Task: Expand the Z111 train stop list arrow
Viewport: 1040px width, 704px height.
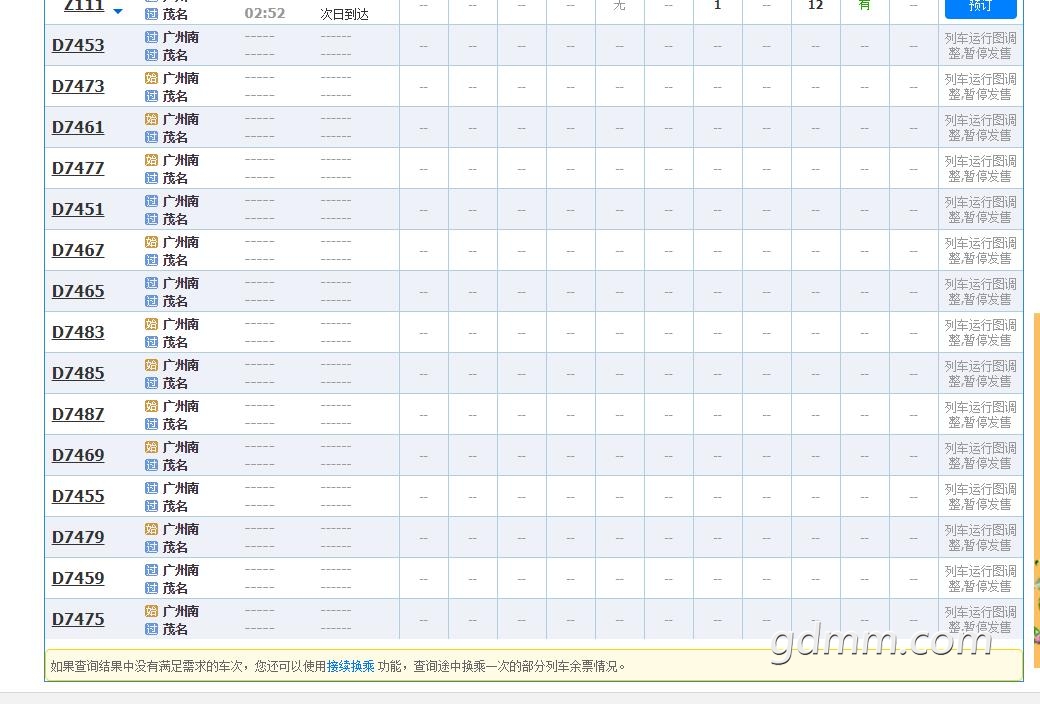Action: (x=118, y=11)
